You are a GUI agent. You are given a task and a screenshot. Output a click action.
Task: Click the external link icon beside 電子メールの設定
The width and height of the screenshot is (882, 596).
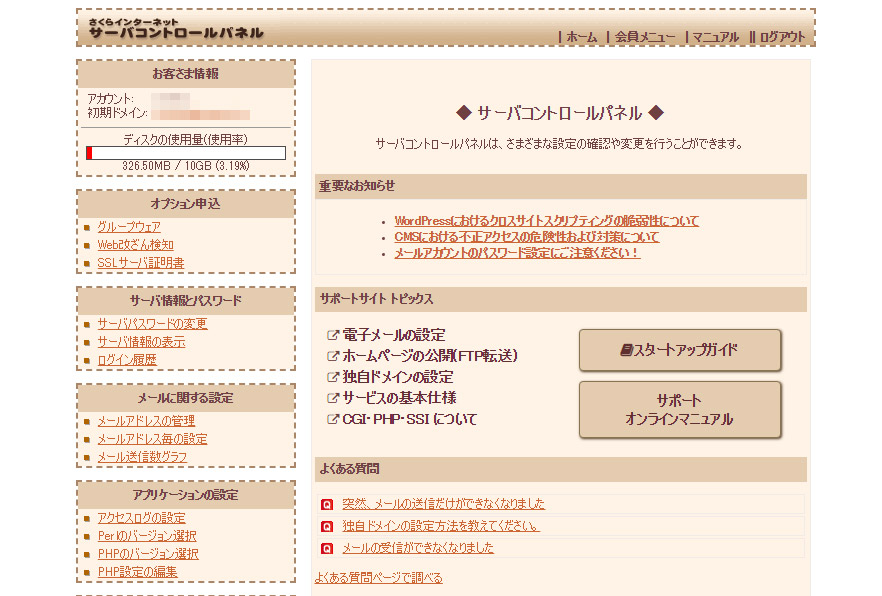coord(333,335)
